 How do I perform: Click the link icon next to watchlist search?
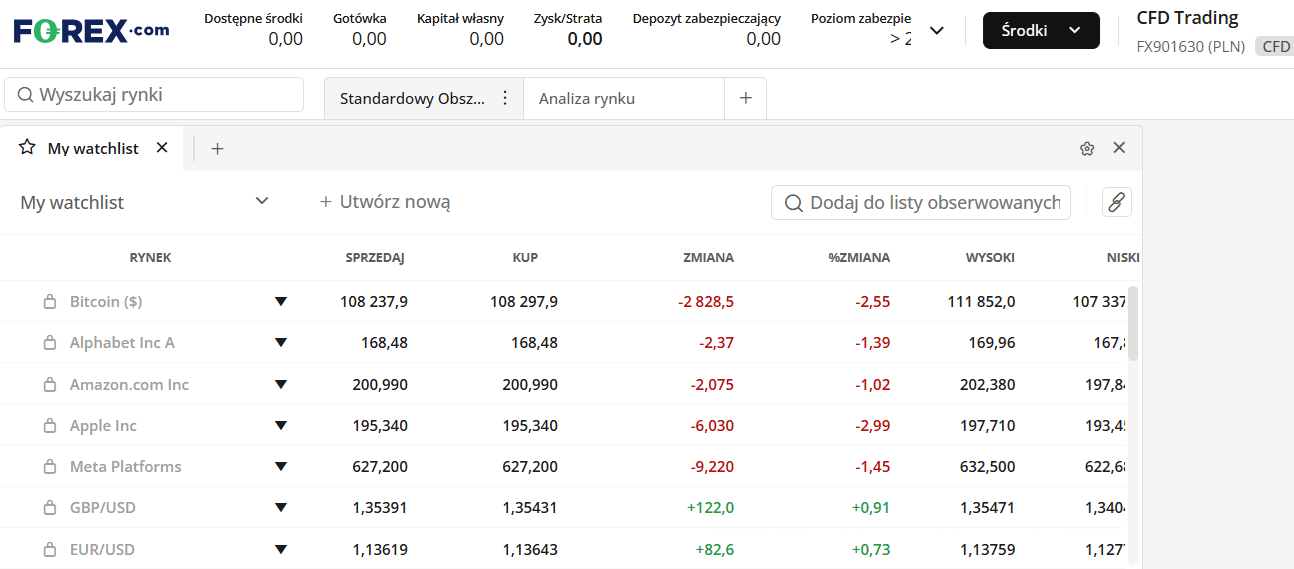tap(1117, 202)
